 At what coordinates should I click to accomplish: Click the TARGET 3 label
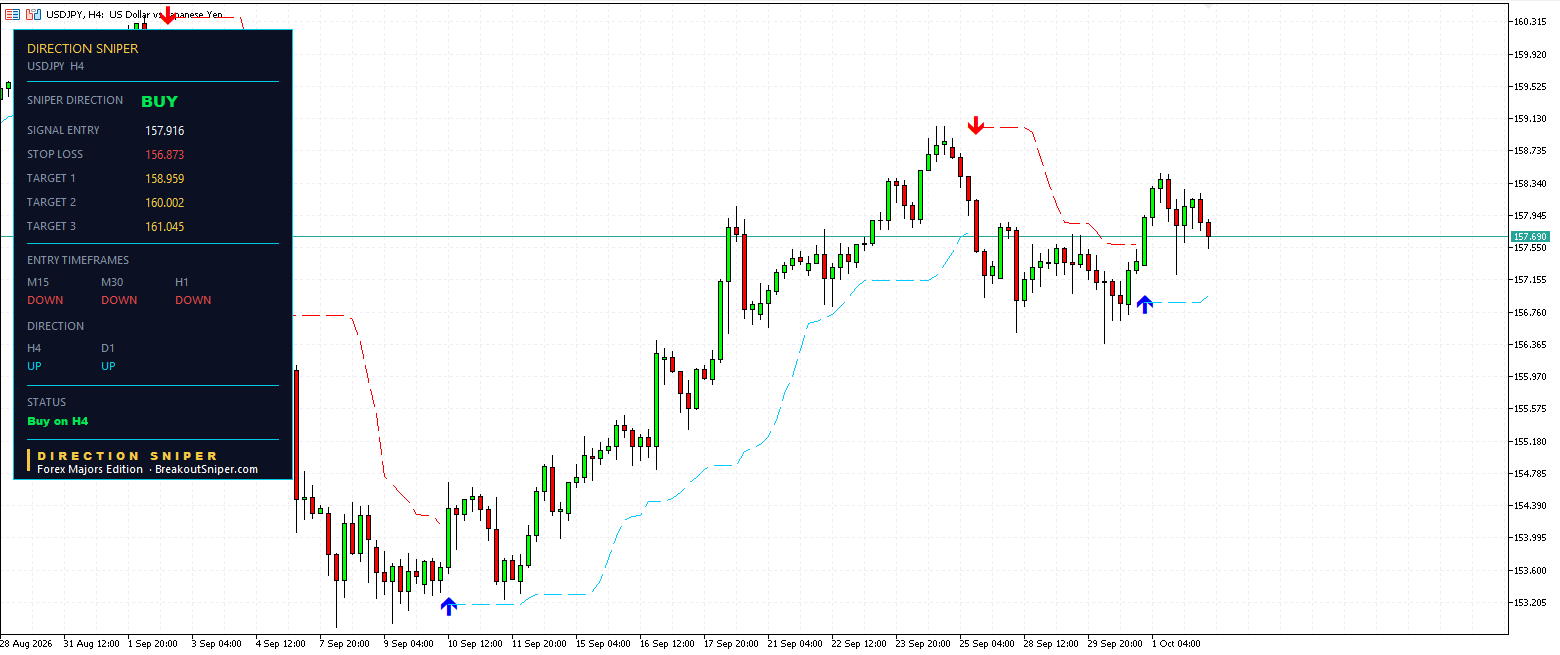(51, 226)
